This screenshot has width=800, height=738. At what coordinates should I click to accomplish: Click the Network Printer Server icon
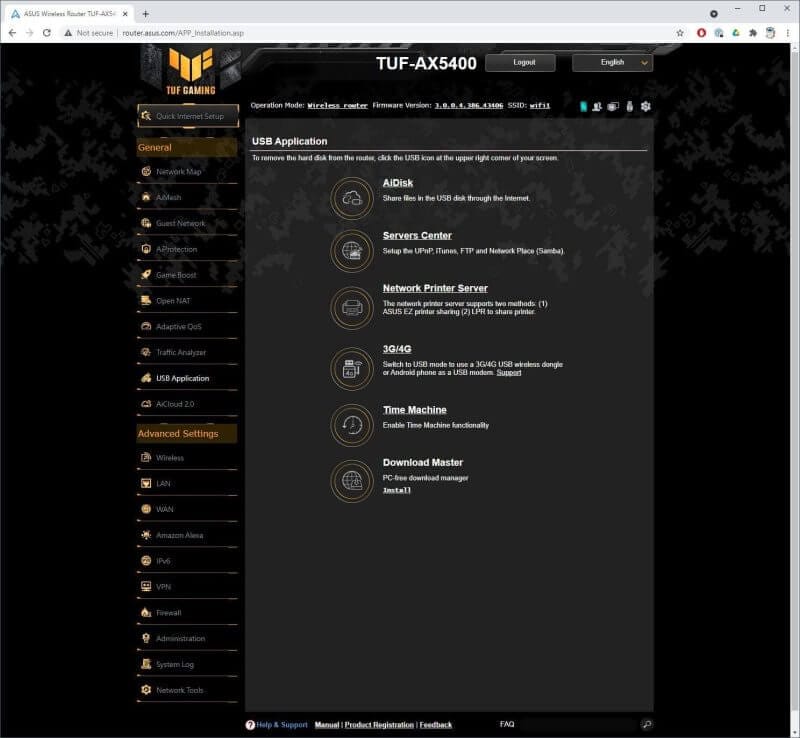point(351,307)
